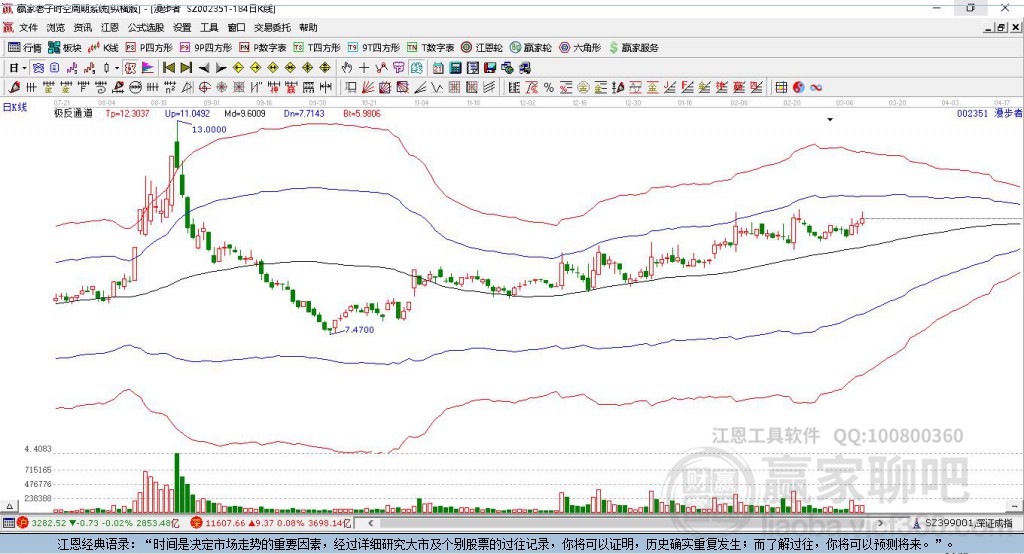Image resolution: width=1024 pixels, height=554 pixels.
Task: Click the yin-yang icon in drawing toolbar
Action: [x=799, y=88]
